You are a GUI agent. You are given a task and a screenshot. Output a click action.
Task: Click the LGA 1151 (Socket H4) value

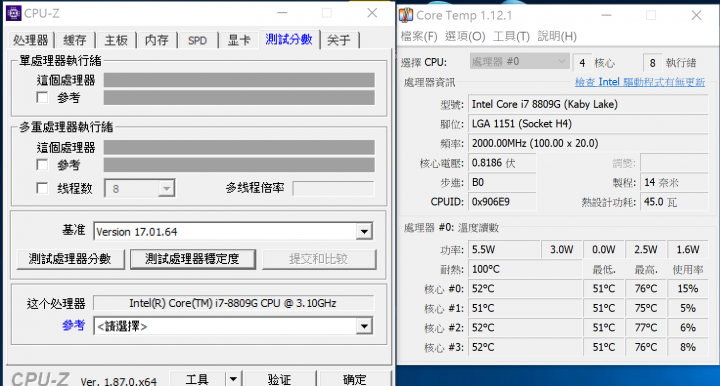pyautogui.click(x=522, y=124)
